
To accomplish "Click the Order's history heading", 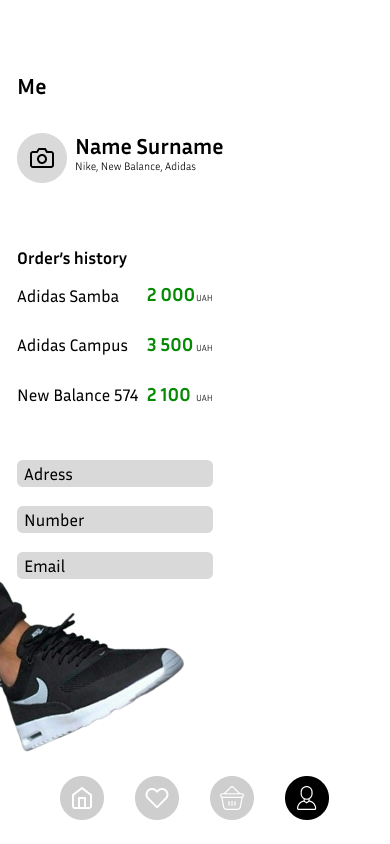I will coord(72,259).
